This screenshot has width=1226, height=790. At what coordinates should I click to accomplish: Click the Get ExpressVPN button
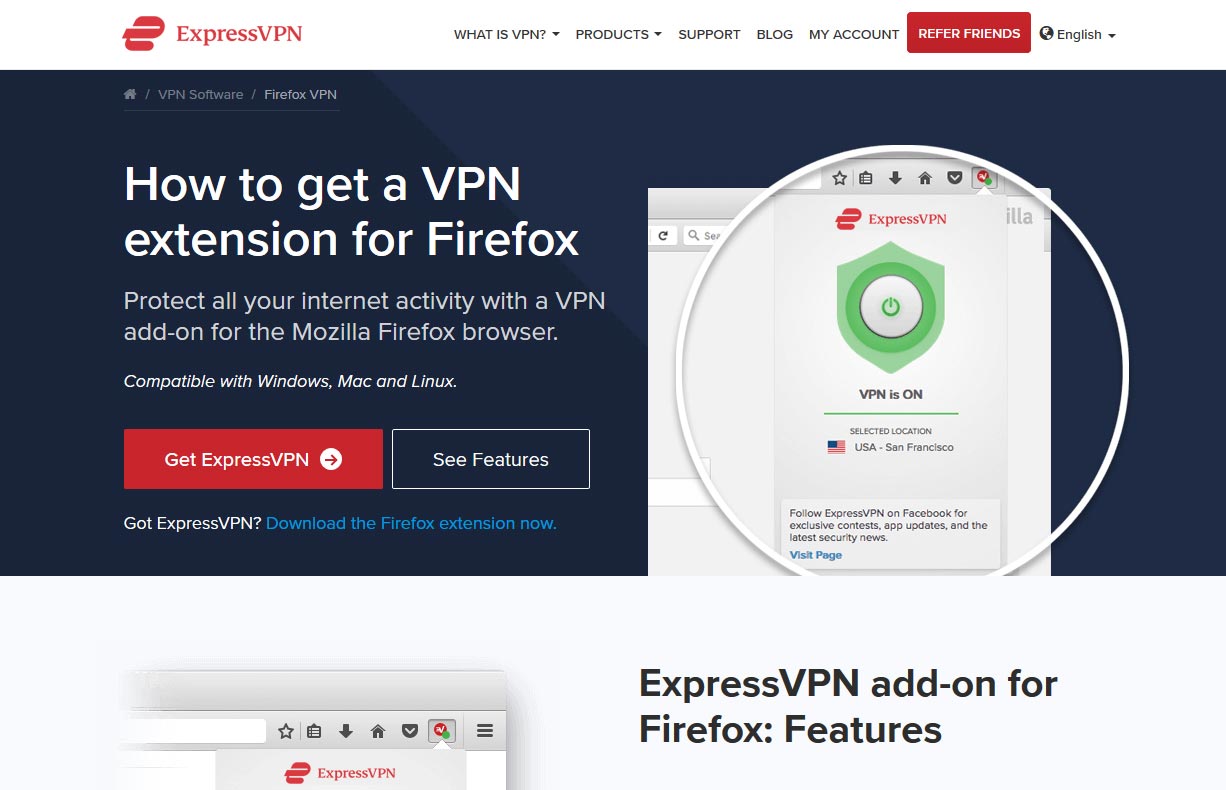(x=253, y=459)
